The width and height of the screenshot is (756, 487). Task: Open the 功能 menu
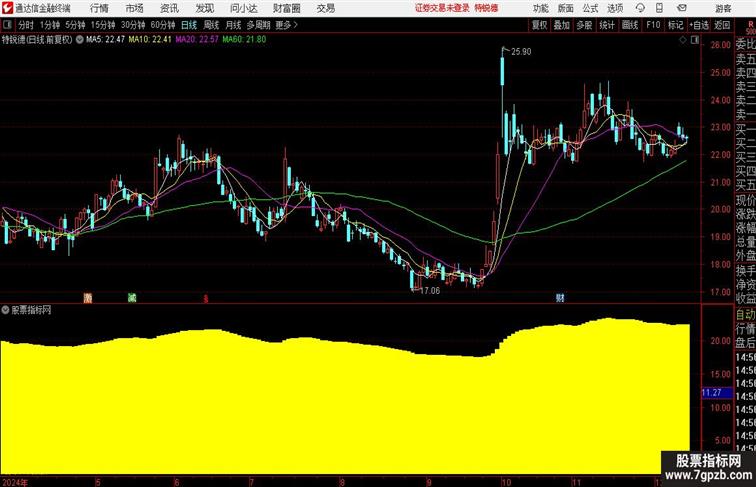coord(540,8)
